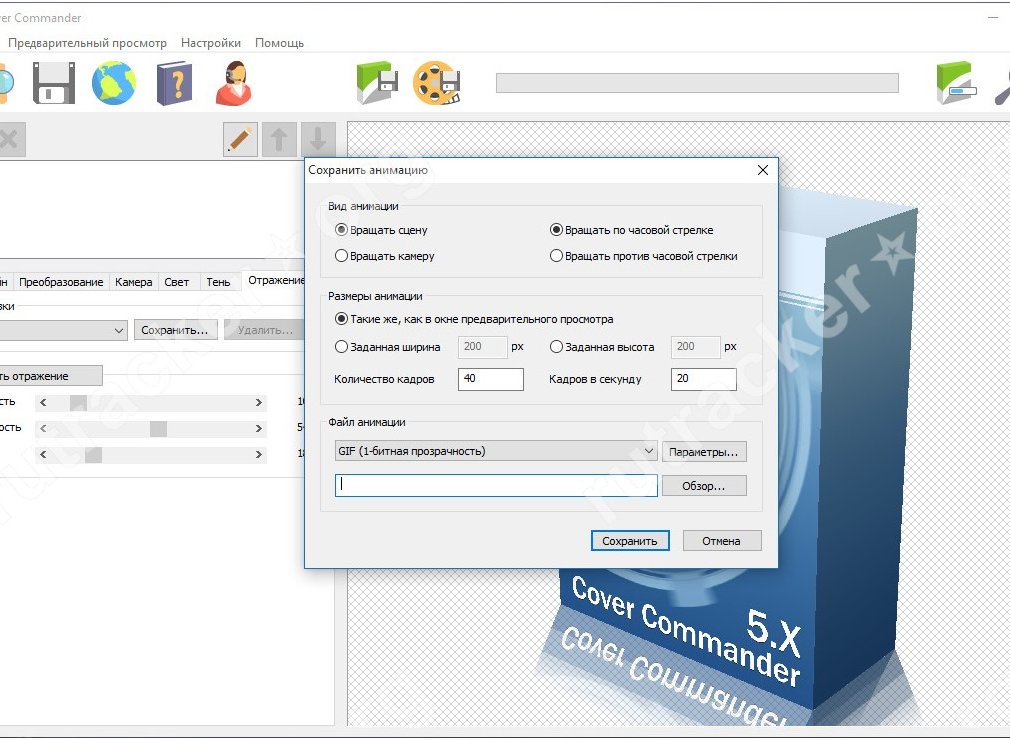Switch to Камера tab
Viewport: 1010px width, 740px height.
coord(133,282)
